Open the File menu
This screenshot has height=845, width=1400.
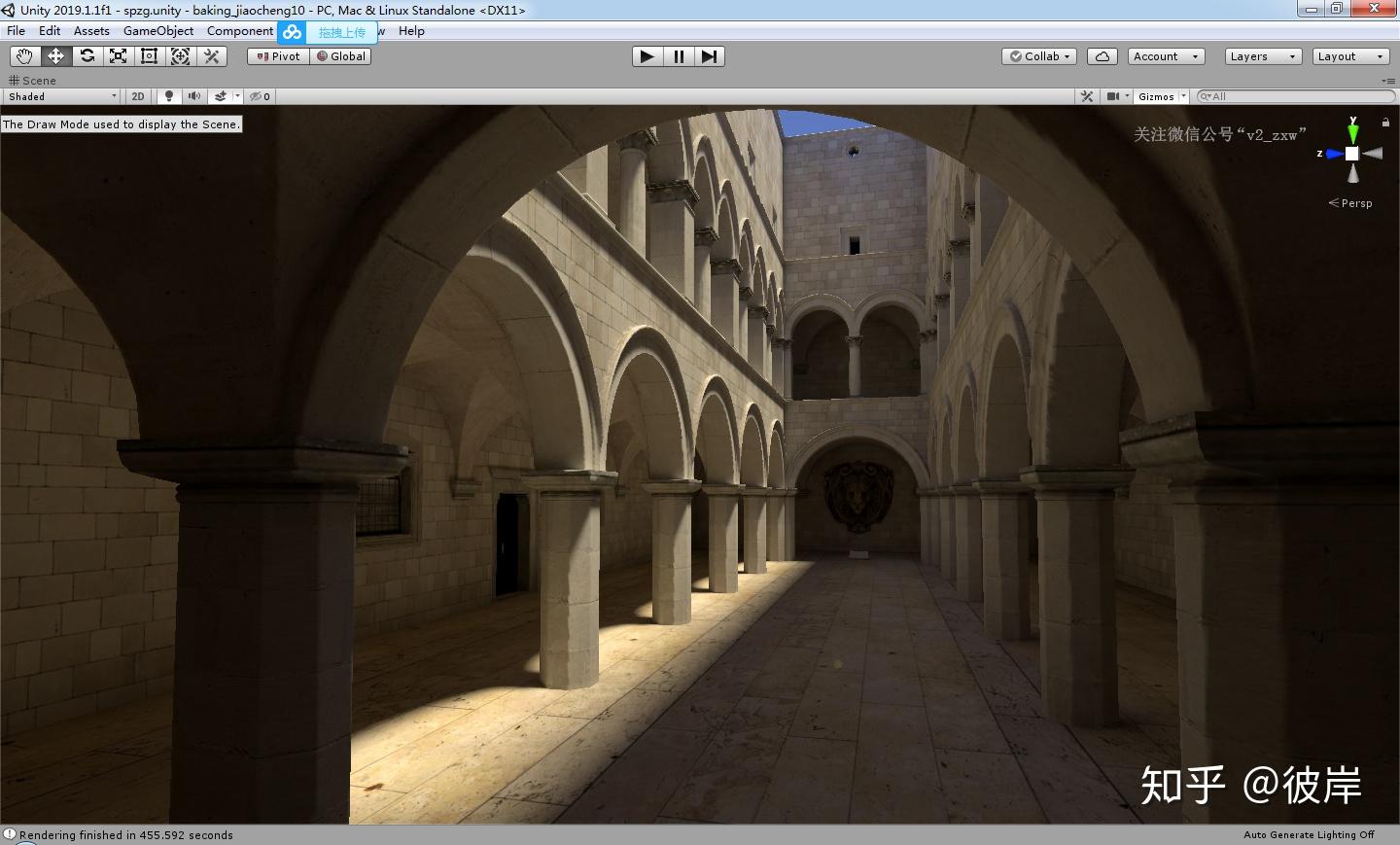pos(17,31)
